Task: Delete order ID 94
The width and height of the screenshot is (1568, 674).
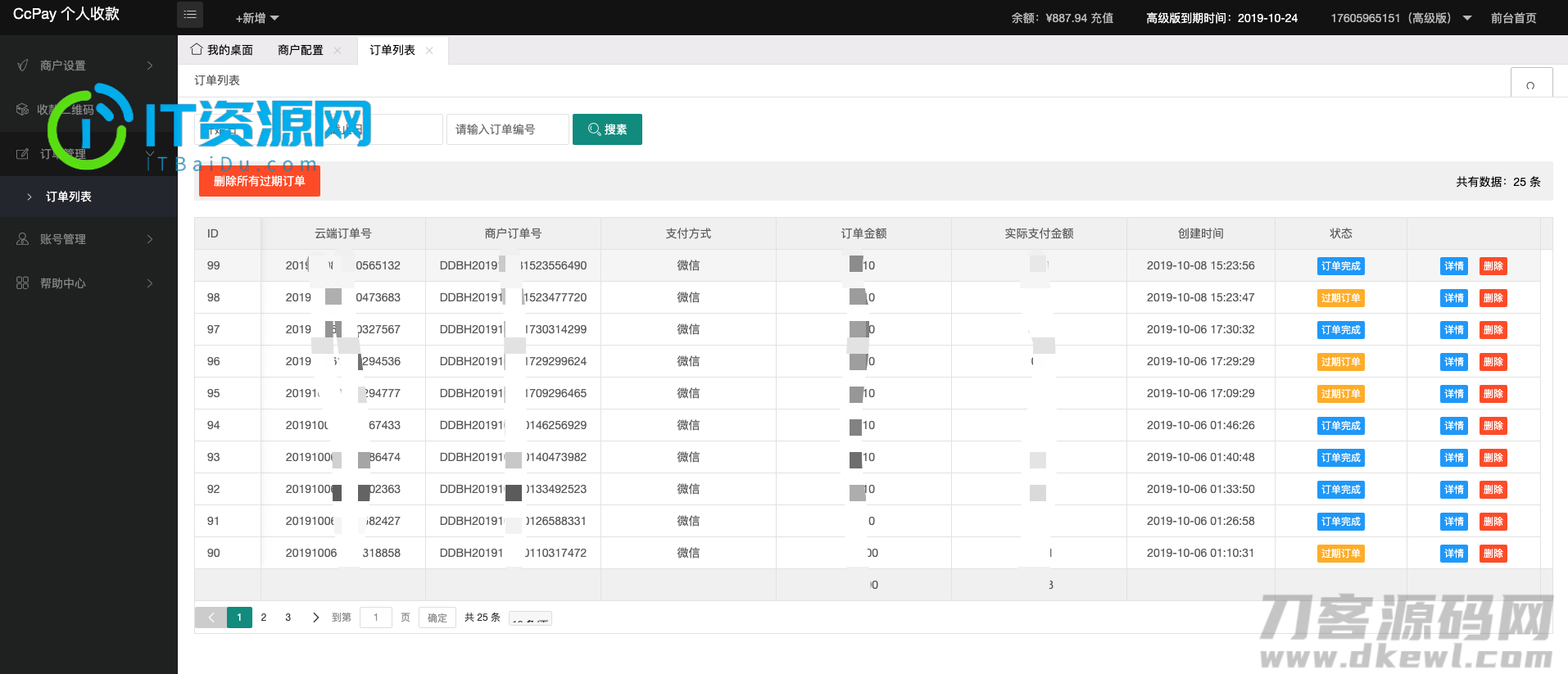Action: [x=1493, y=426]
